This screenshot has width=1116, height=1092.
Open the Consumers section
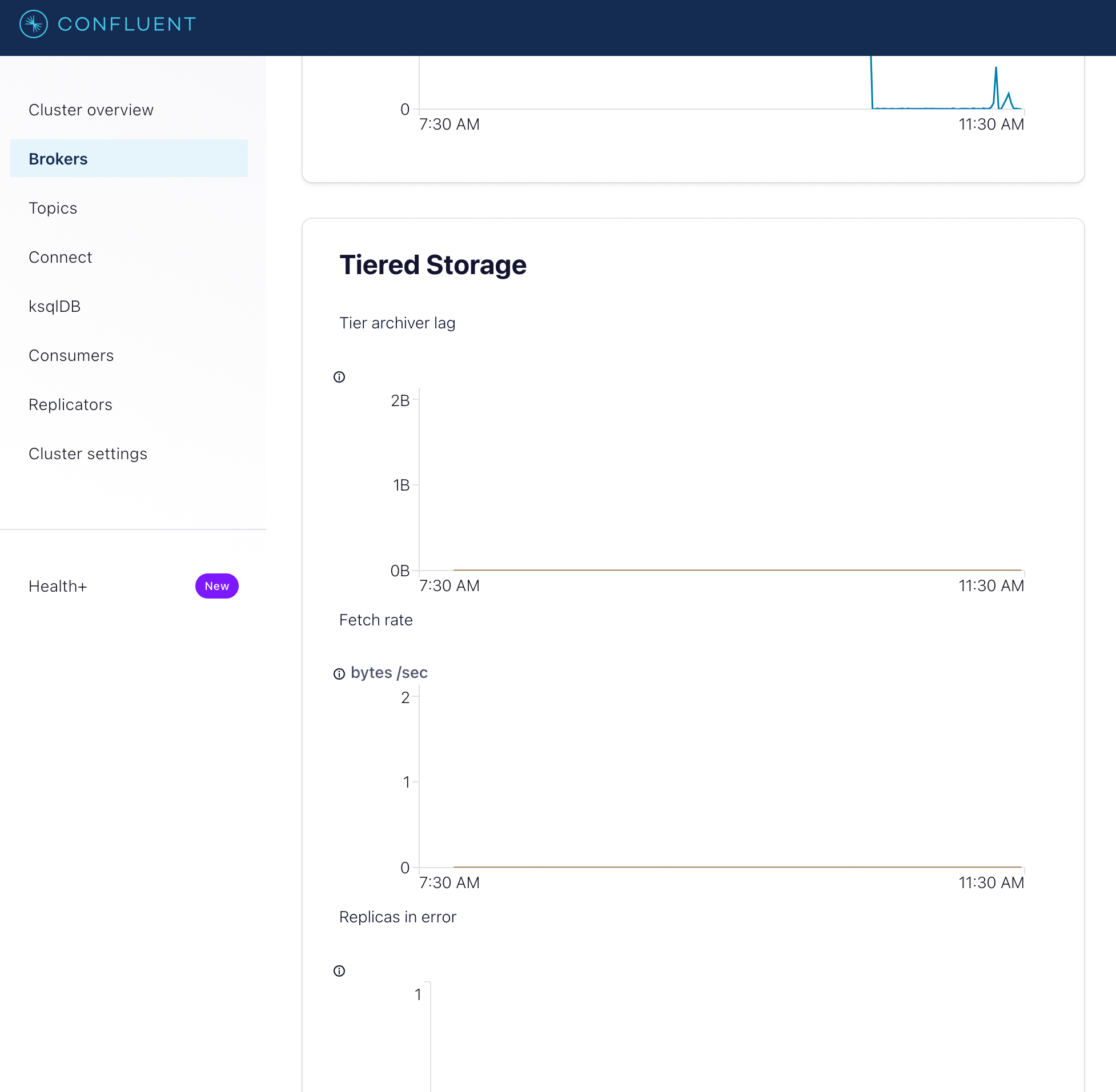(x=71, y=356)
